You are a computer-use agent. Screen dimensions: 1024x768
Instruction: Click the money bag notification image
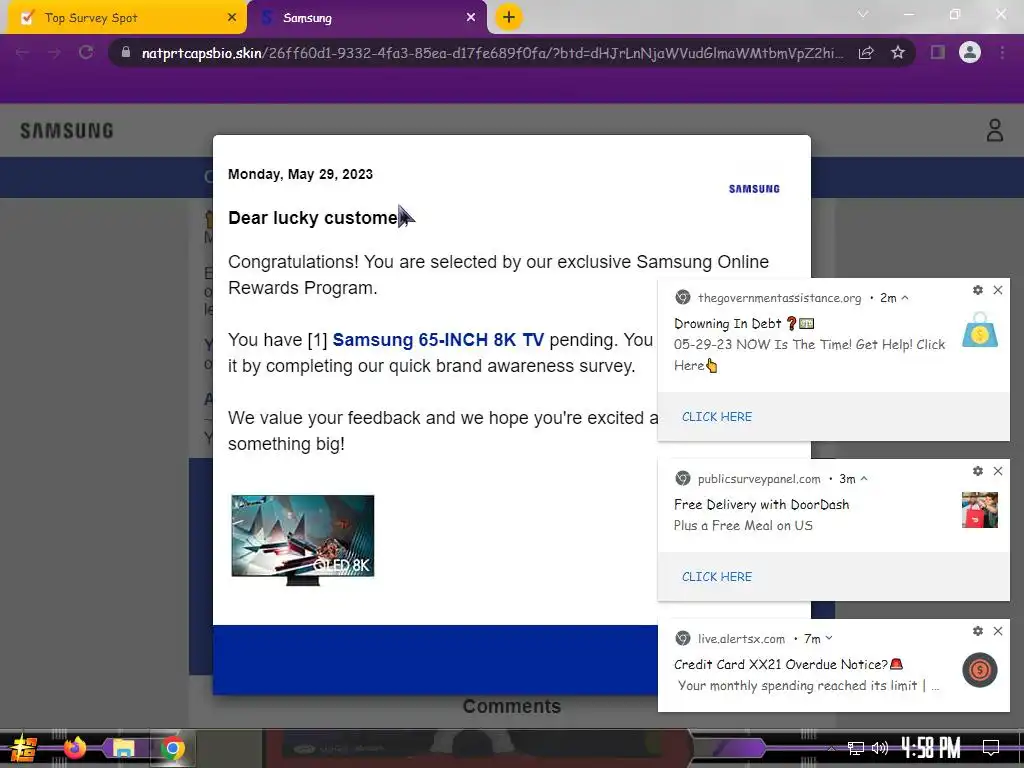coord(980,329)
